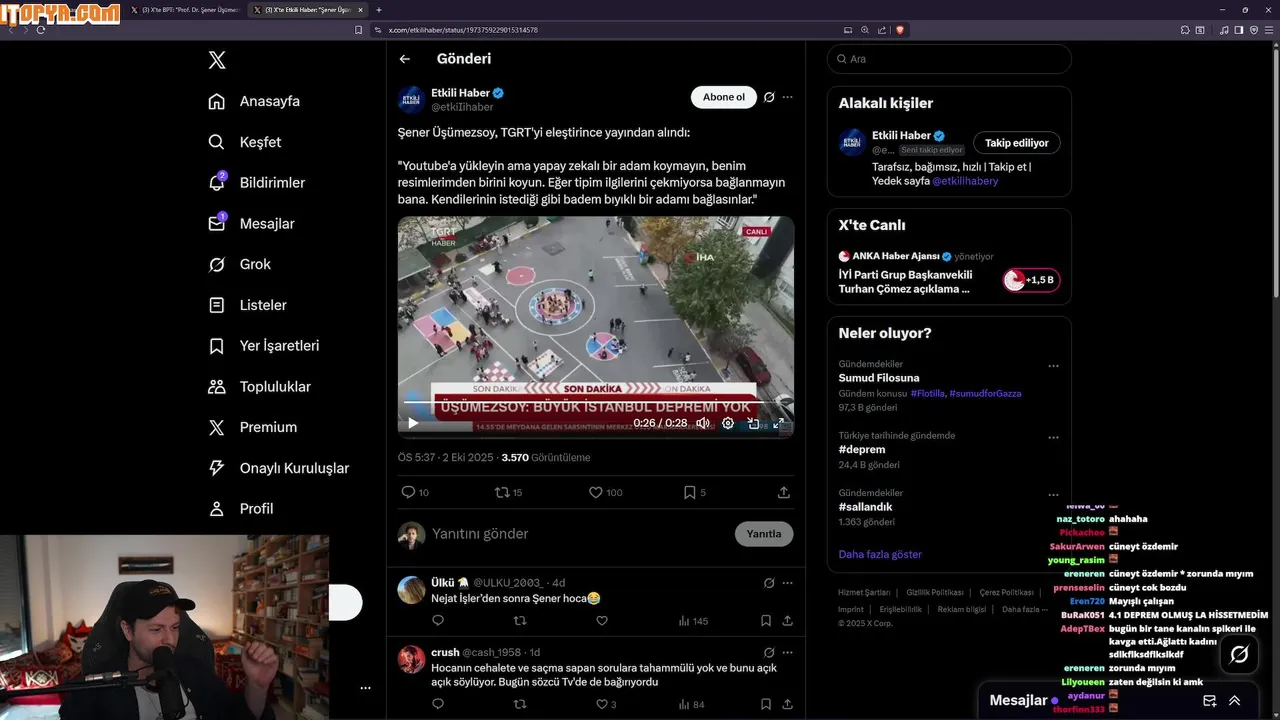Go back using the Gönderi back arrow
Image resolution: width=1280 pixels, height=720 pixels.
[x=405, y=59]
